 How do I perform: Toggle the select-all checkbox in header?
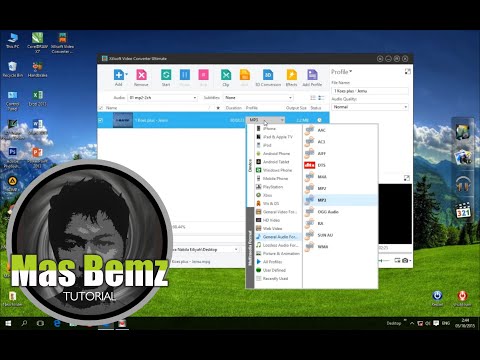[101, 108]
